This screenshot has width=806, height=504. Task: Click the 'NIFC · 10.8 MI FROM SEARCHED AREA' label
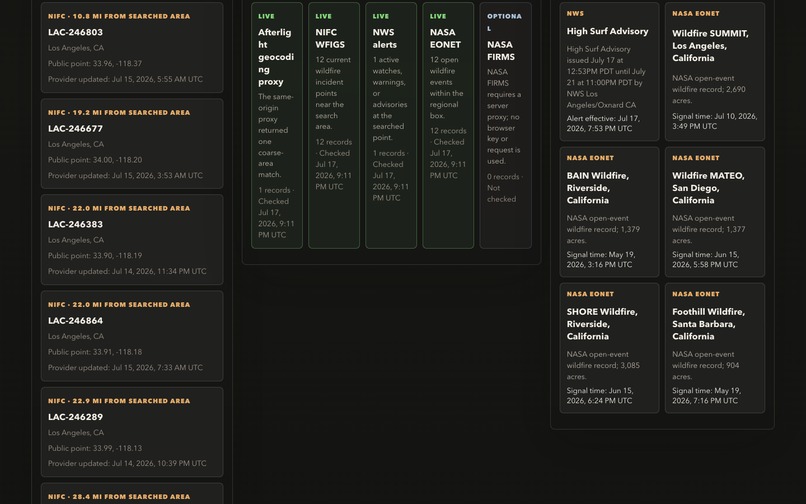pos(119,16)
